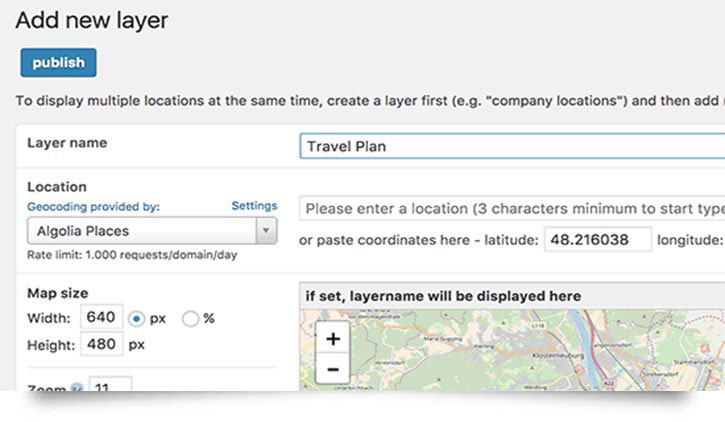Screen dimensions: 725x422
Task: Click the location search field
Action: pos(512,208)
